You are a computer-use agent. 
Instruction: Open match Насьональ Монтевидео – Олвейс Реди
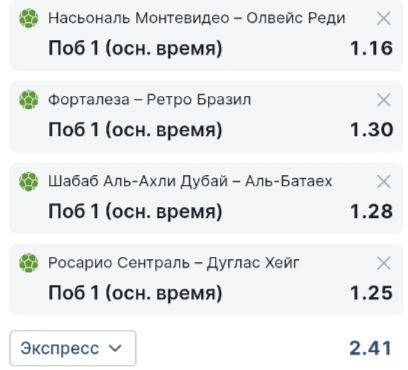[x=197, y=18]
